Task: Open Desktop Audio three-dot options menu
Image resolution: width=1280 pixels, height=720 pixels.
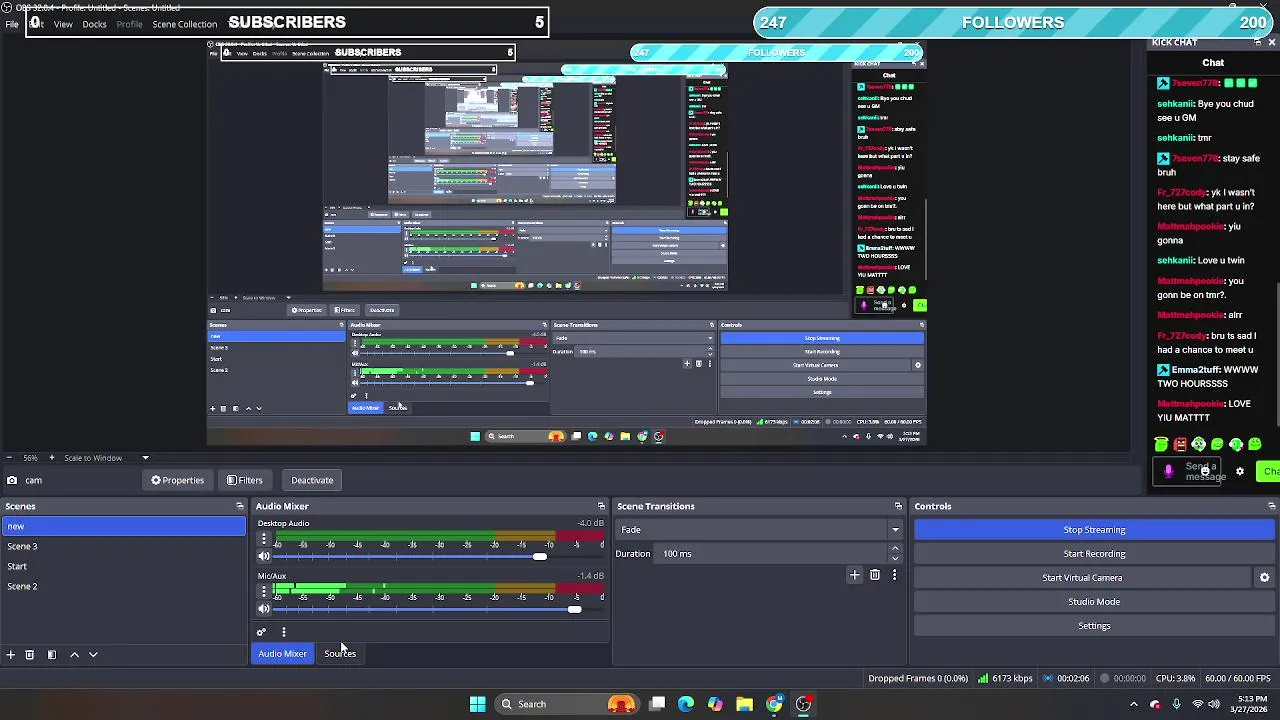Action: 264,539
